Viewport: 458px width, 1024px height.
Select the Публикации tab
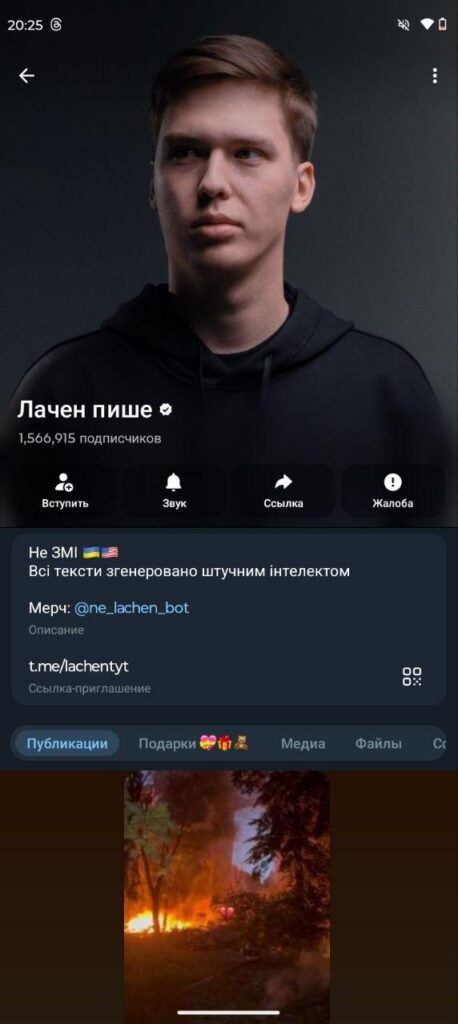[x=67, y=743]
